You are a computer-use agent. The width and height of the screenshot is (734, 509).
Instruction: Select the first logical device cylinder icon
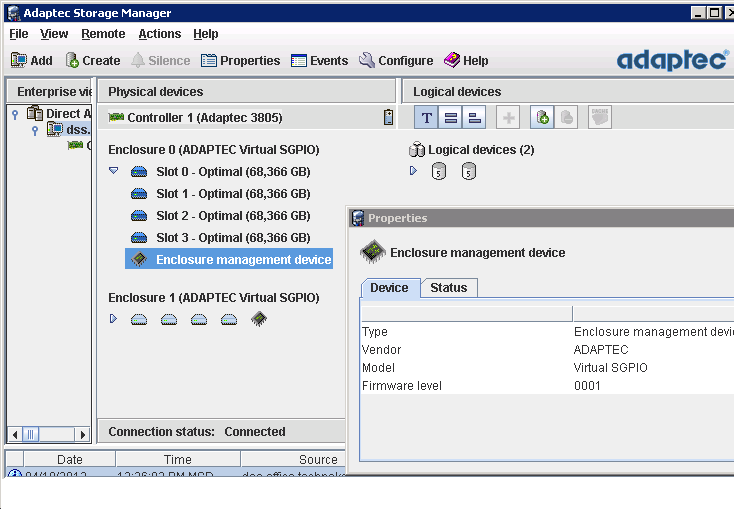click(439, 171)
